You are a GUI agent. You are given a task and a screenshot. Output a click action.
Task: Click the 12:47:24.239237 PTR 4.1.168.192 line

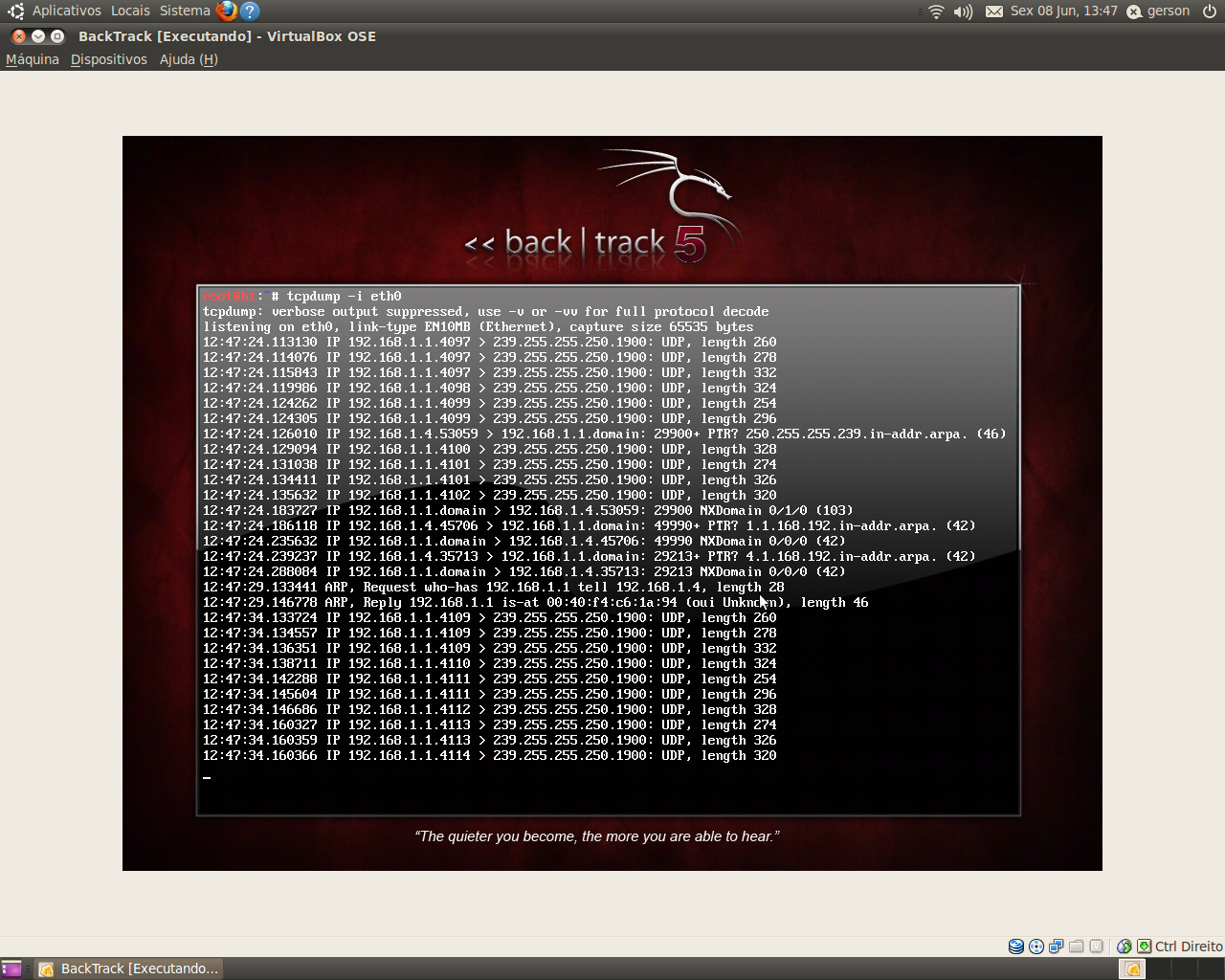[x=589, y=557]
